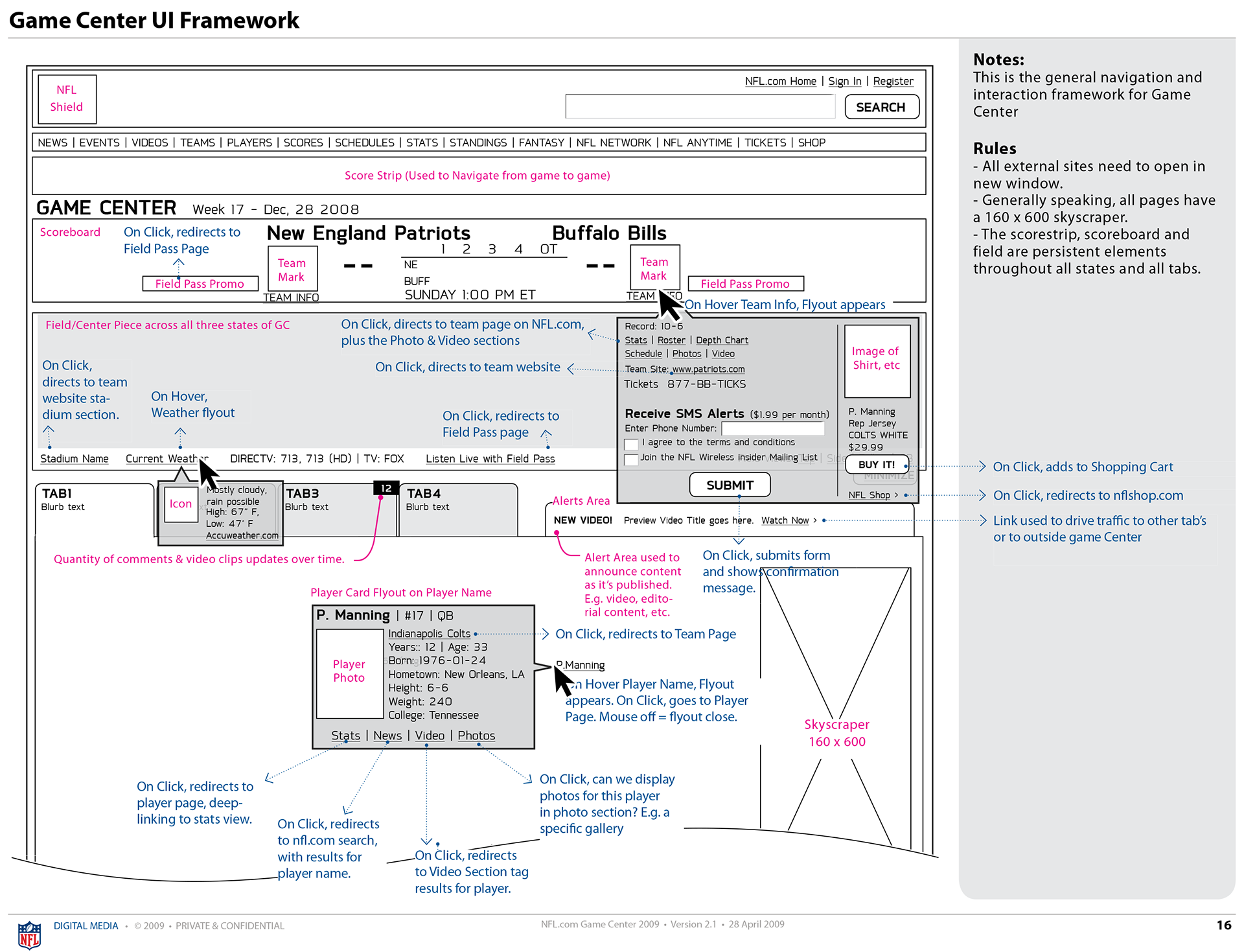1244x952 pixels.
Task: Click the BUY IT! button
Action: 877,465
